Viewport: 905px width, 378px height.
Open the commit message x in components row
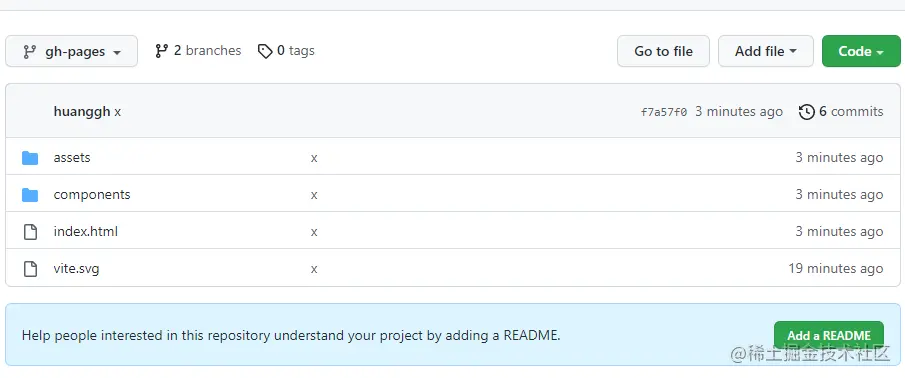[x=314, y=195]
